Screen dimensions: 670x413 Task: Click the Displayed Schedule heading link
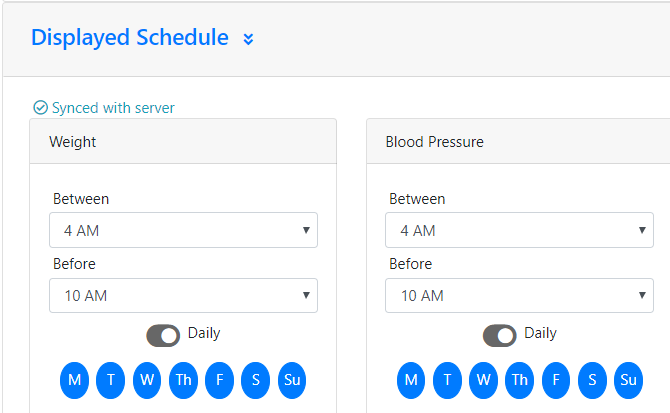click(x=130, y=38)
